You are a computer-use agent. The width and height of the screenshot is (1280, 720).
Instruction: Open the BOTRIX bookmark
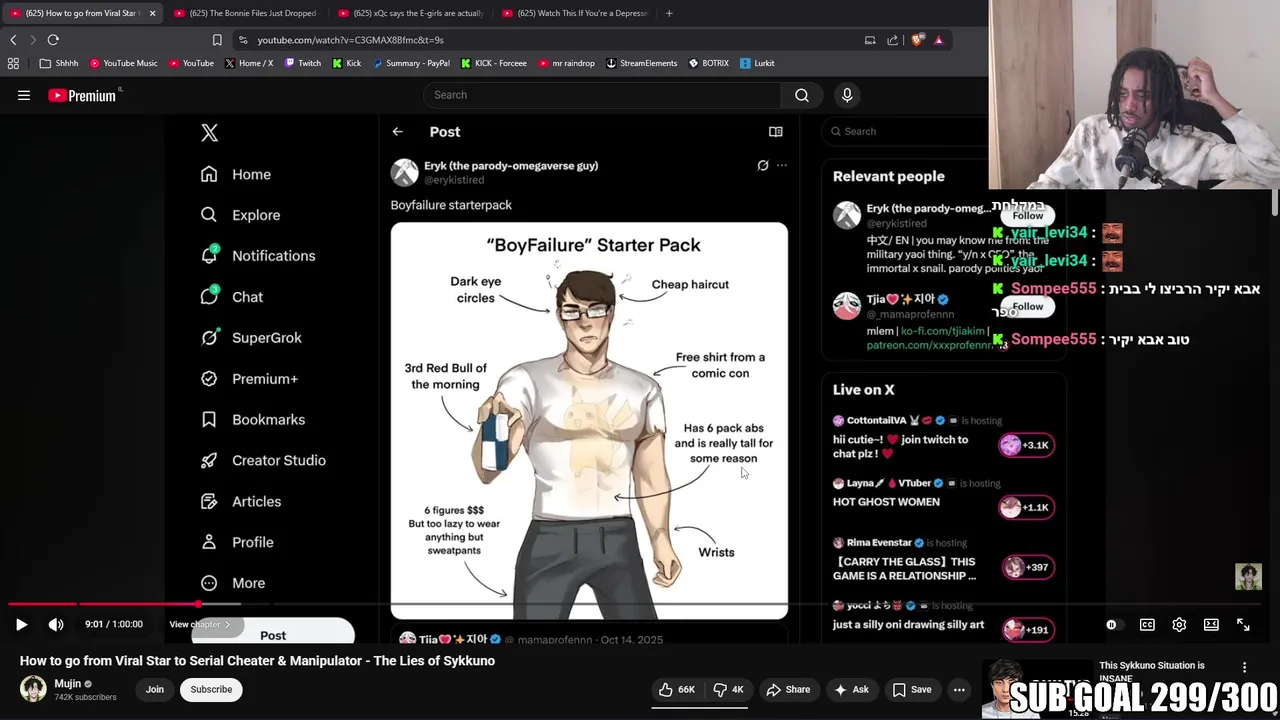click(x=709, y=63)
